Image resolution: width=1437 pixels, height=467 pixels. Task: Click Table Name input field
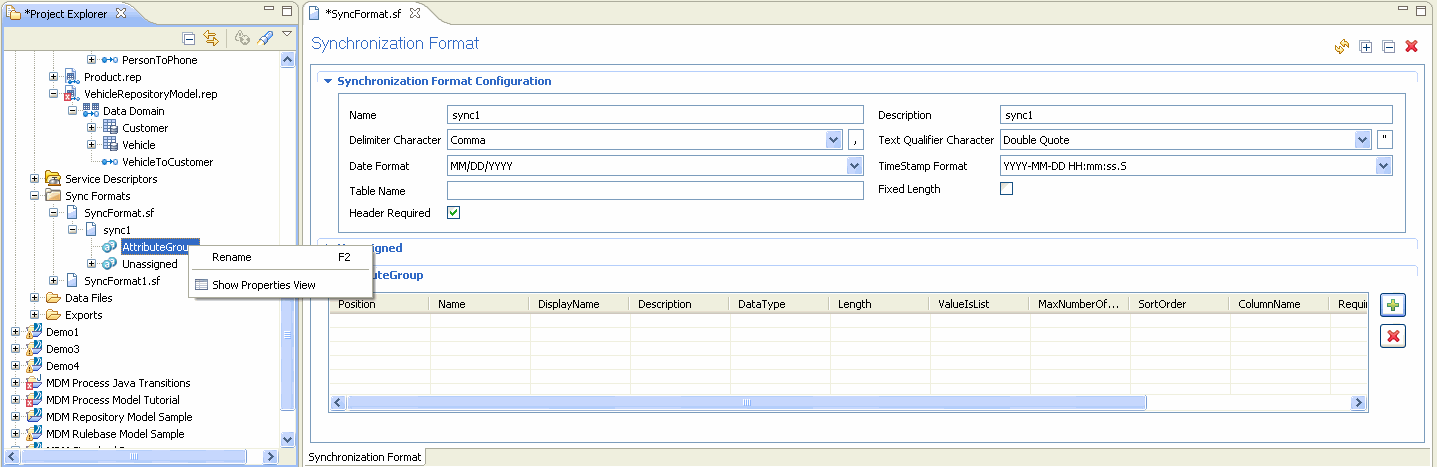coord(655,190)
